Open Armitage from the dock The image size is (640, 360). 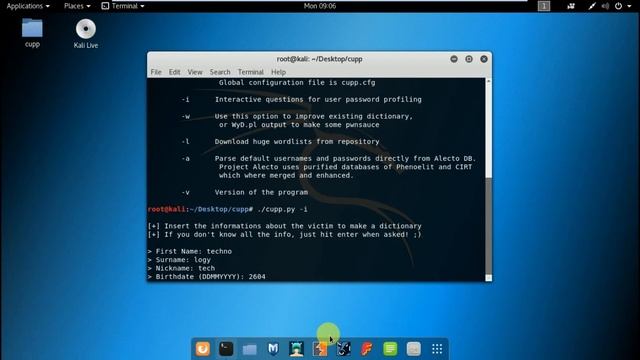click(x=296, y=349)
